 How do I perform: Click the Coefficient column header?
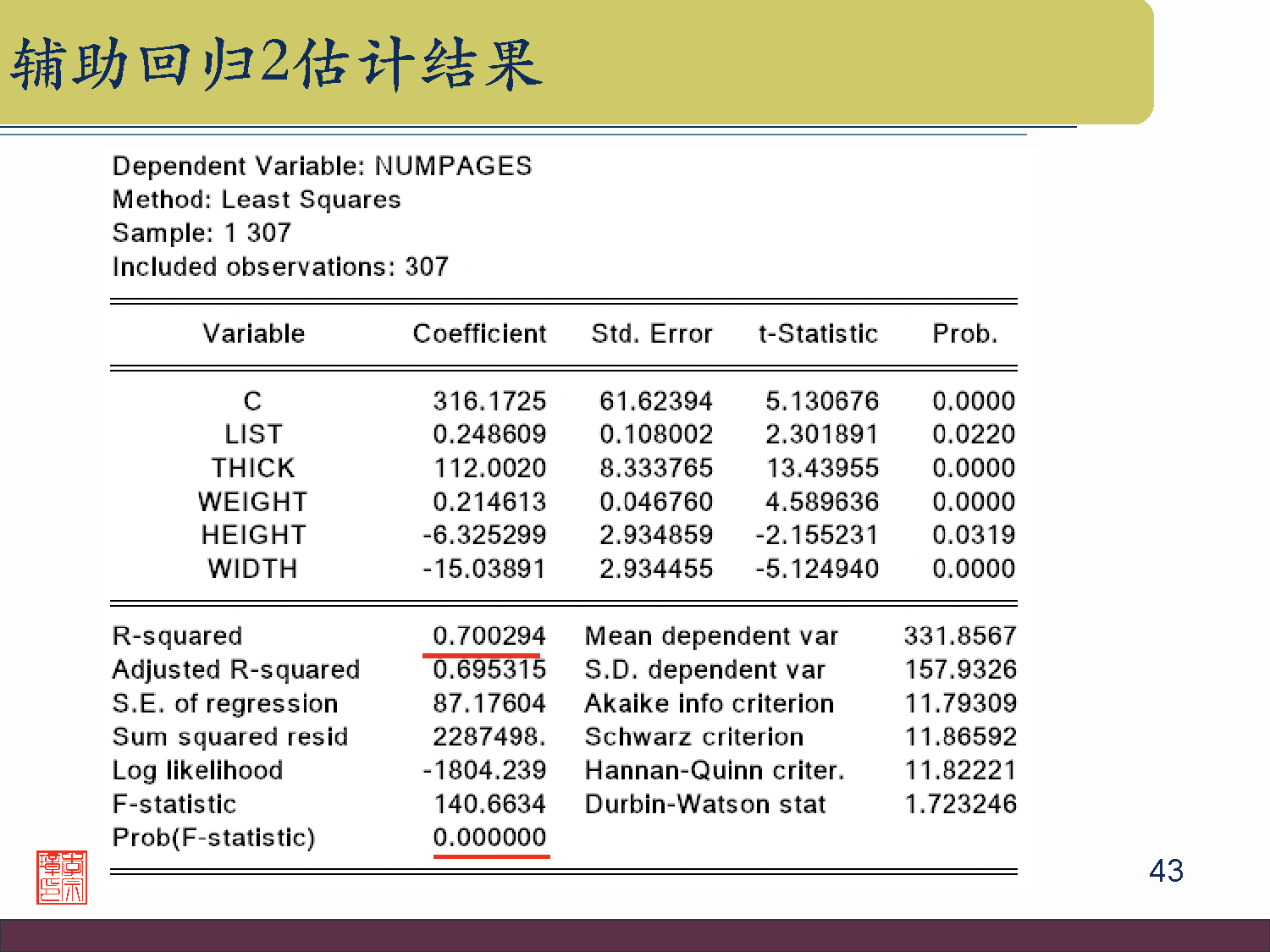pos(479,333)
